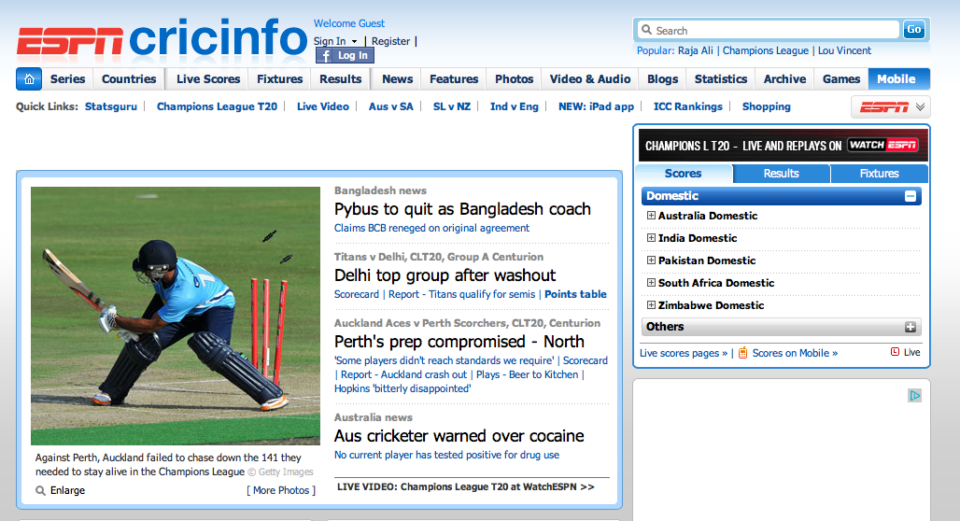Image resolution: width=960 pixels, height=521 pixels.
Task: Open the ICC Rankings quick link
Action: (x=688, y=107)
